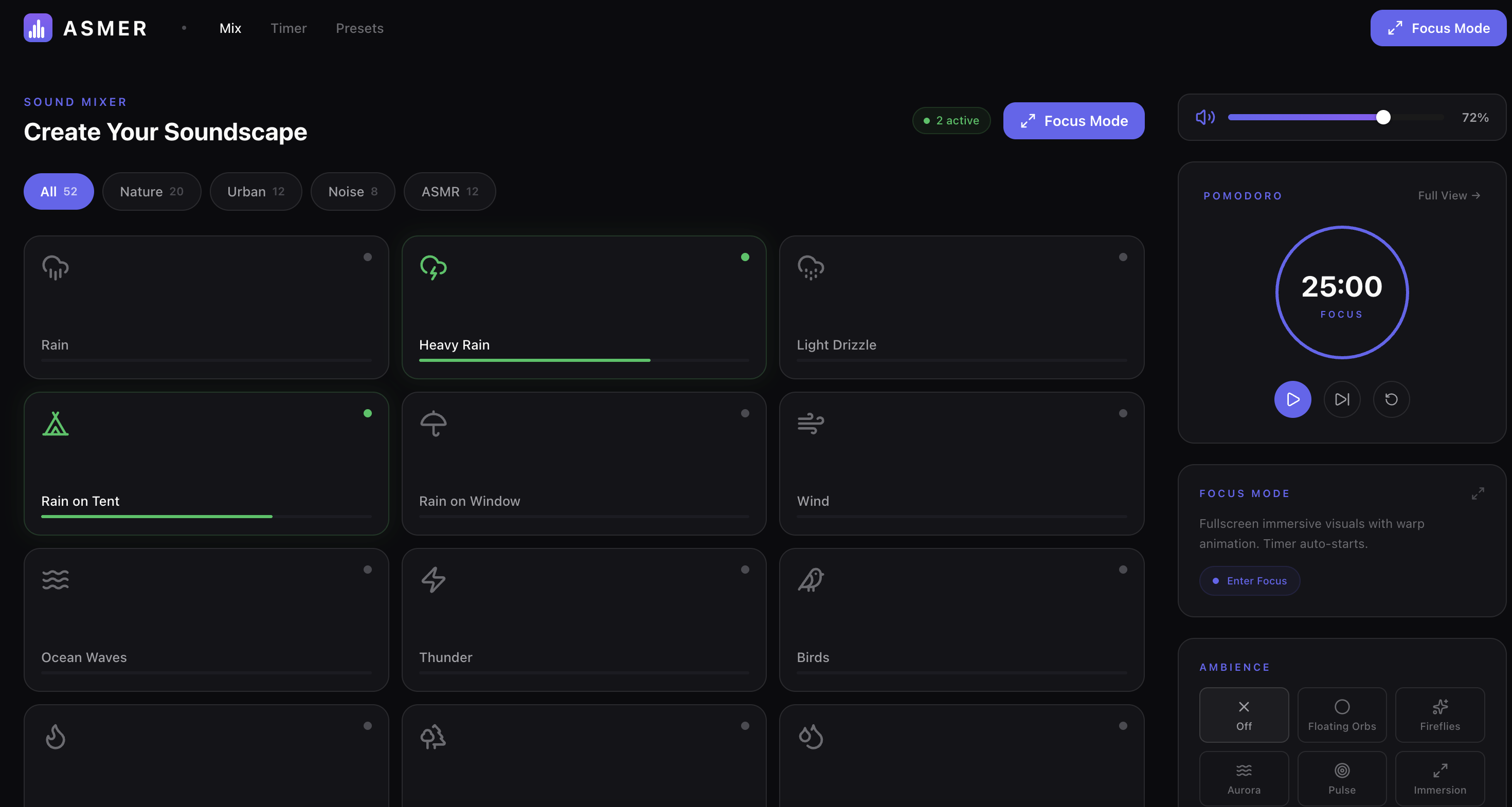Screen dimensions: 1512x807
Task: Open the Presets section
Action: click(359, 28)
